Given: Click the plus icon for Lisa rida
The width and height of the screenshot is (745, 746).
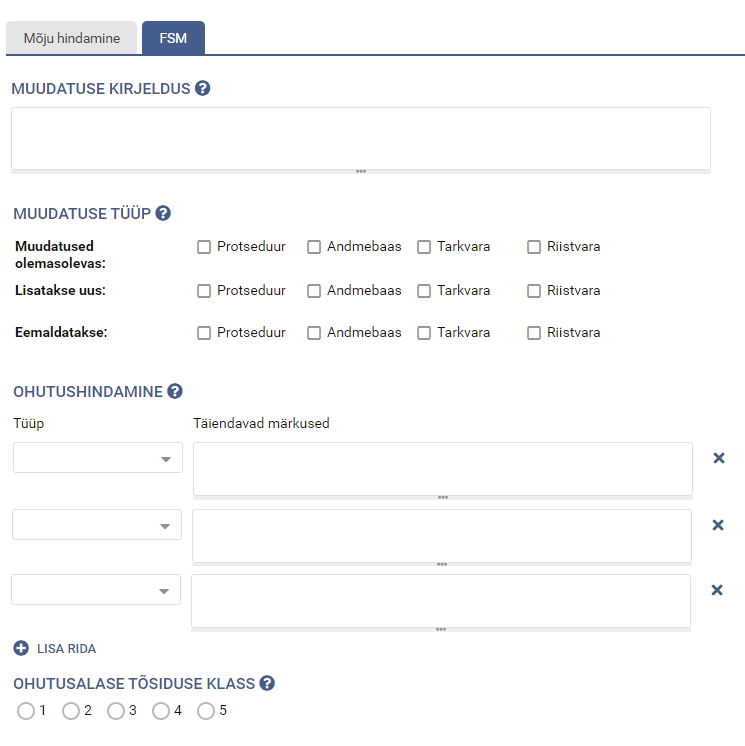Looking at the screenshot, I should 21,648.
